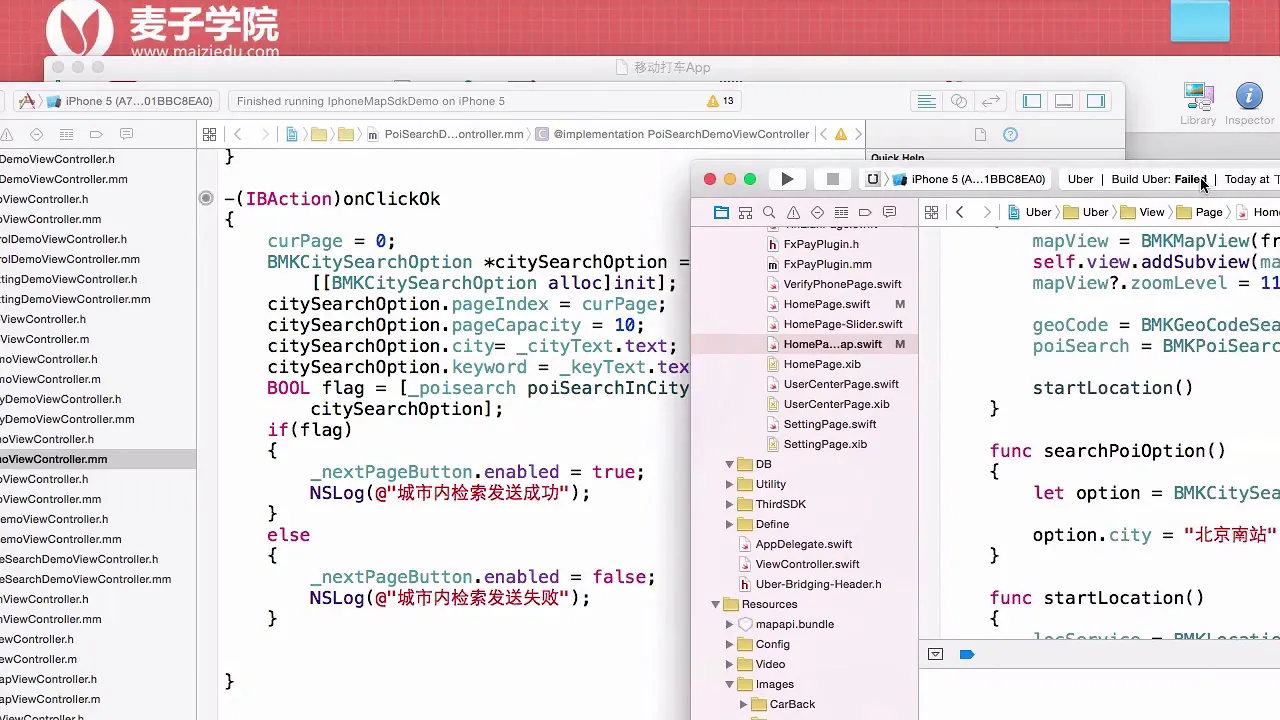Select FxPayPlugin.h file
1280x720 pixels.
(x=812, y=244)
